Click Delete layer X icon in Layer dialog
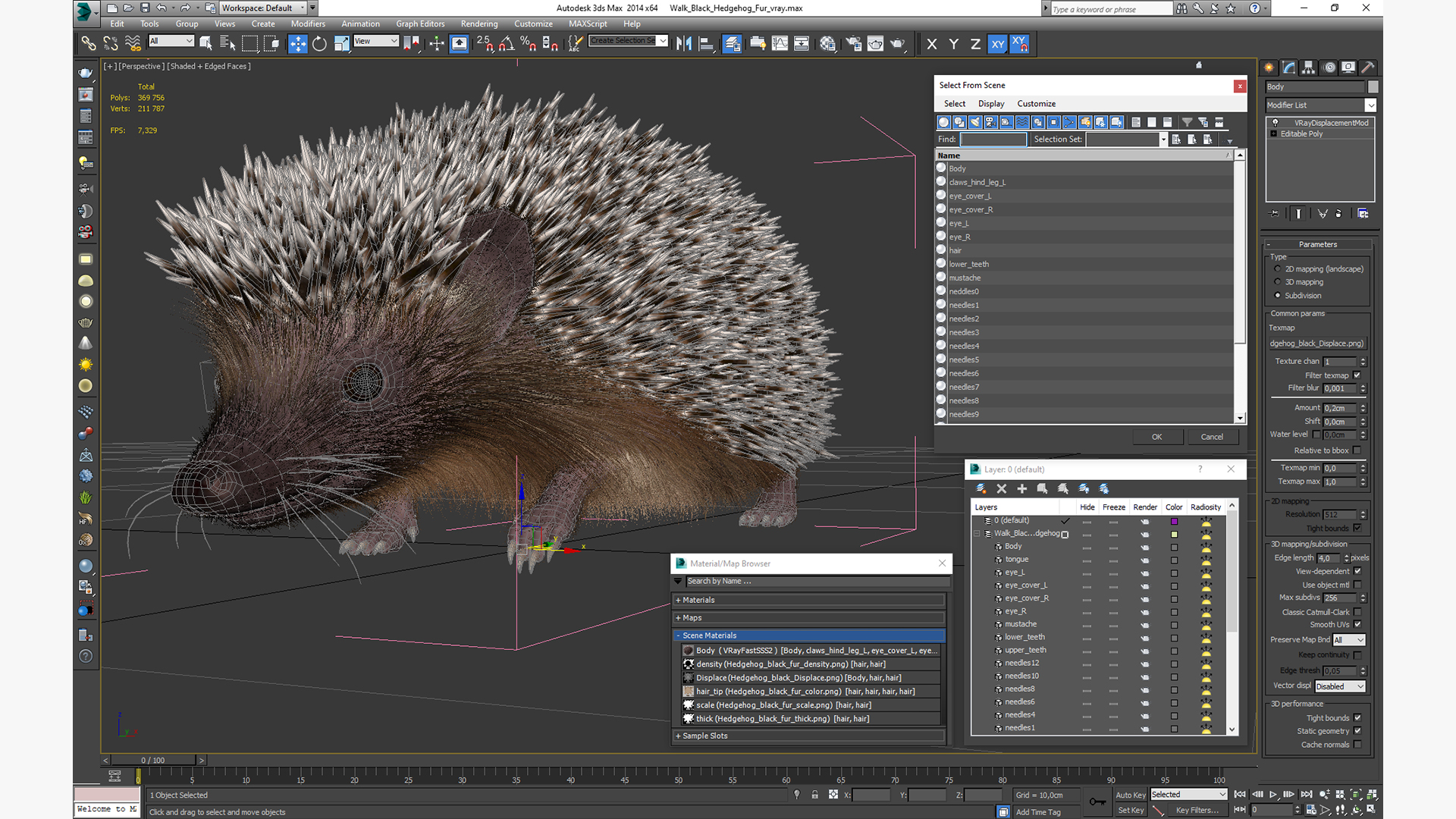1456x819 pixels. 1001,489
